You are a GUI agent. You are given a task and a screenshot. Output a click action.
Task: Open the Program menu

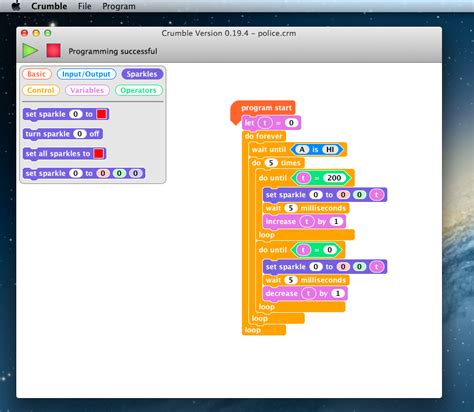click(119, 6)
